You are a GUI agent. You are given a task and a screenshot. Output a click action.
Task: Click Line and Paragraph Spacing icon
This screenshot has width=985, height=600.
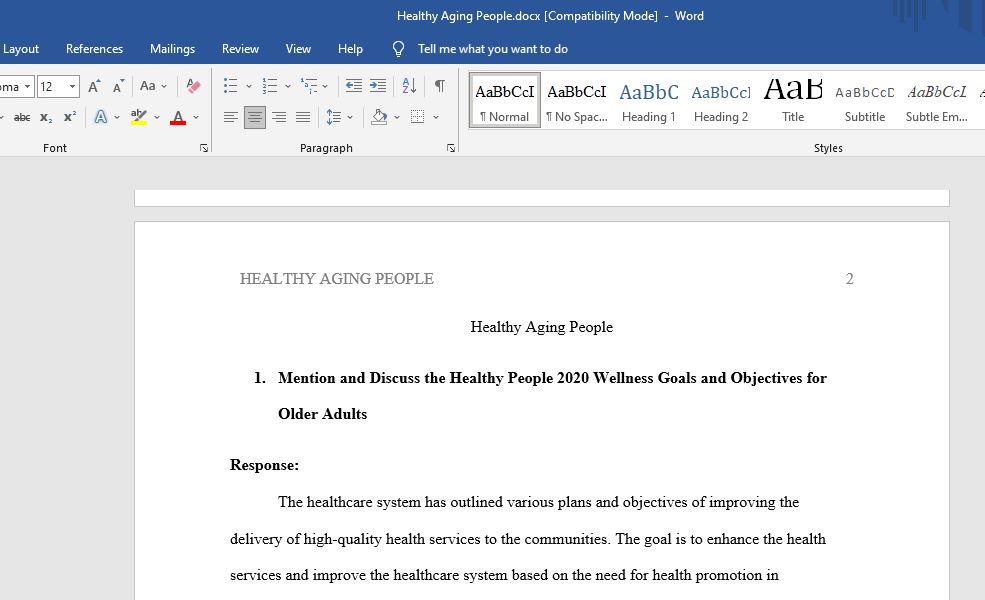[x=334, y=117]
